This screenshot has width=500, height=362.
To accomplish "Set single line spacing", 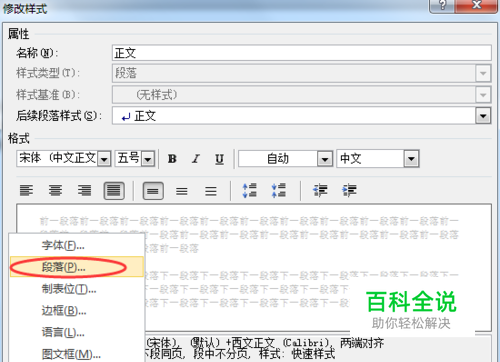I will [153, 191].
